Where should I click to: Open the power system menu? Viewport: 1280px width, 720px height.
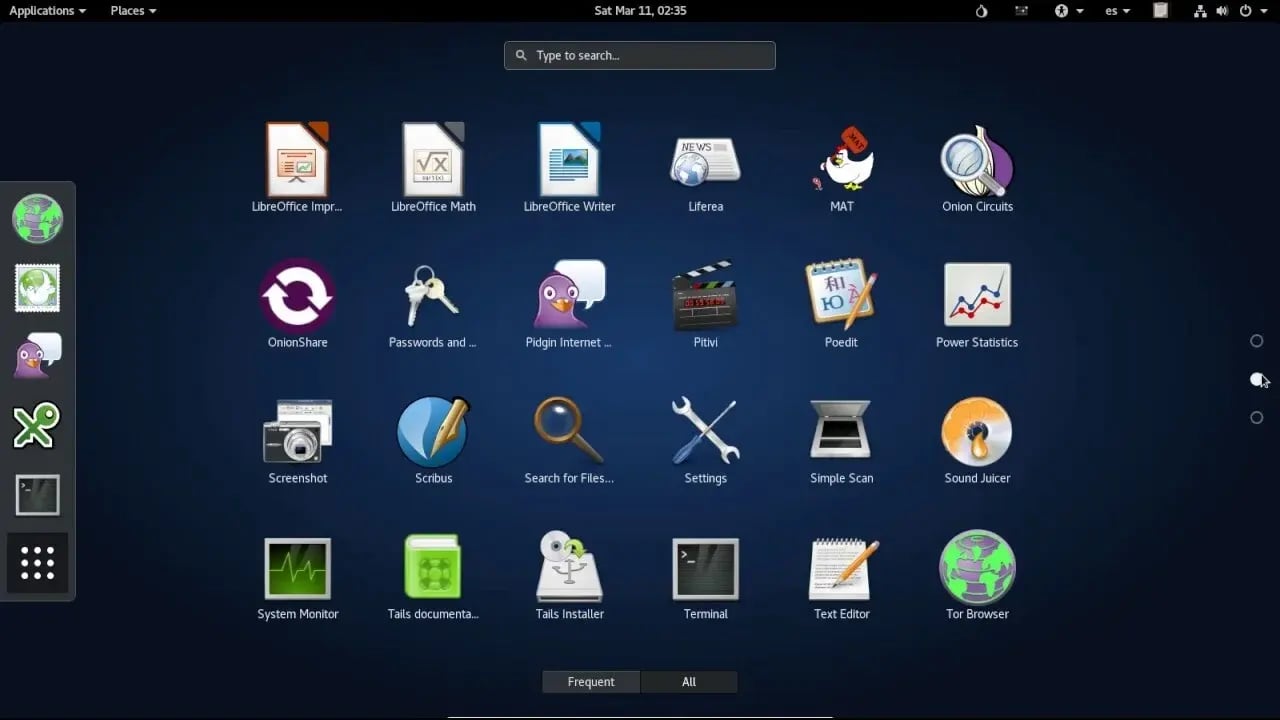(x=1251, y=11)
